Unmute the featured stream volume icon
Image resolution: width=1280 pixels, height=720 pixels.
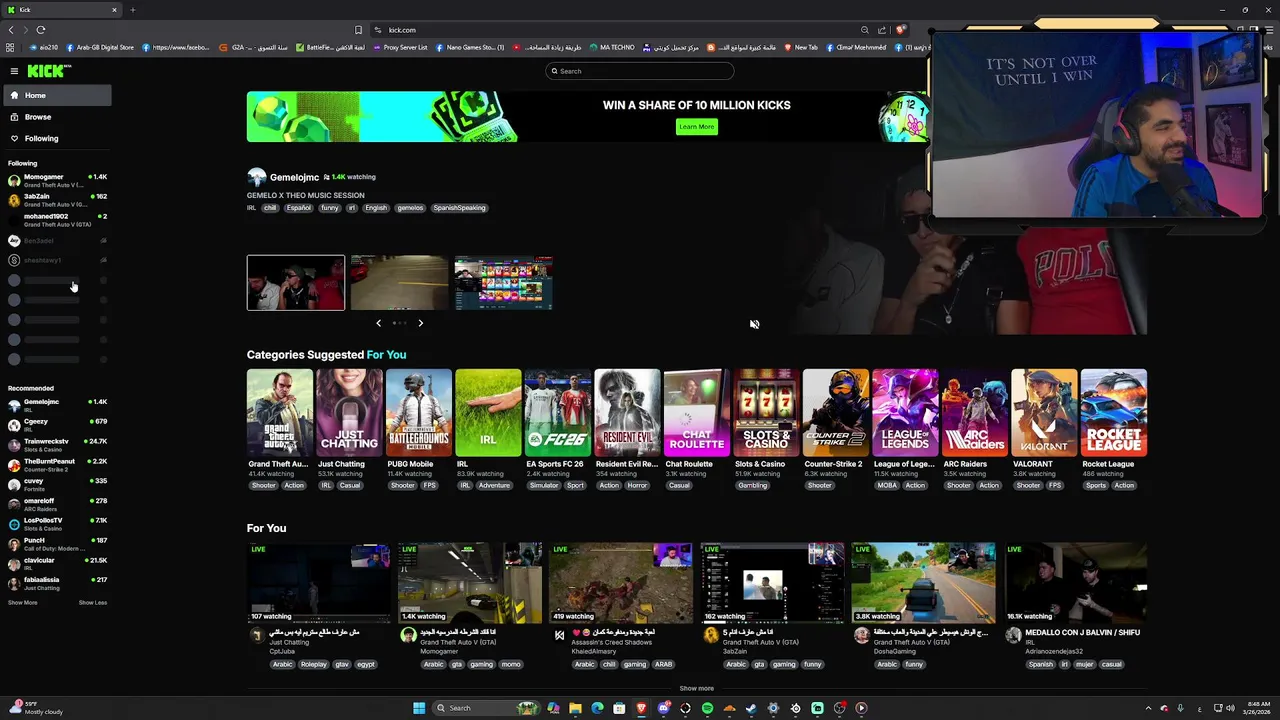754,324
